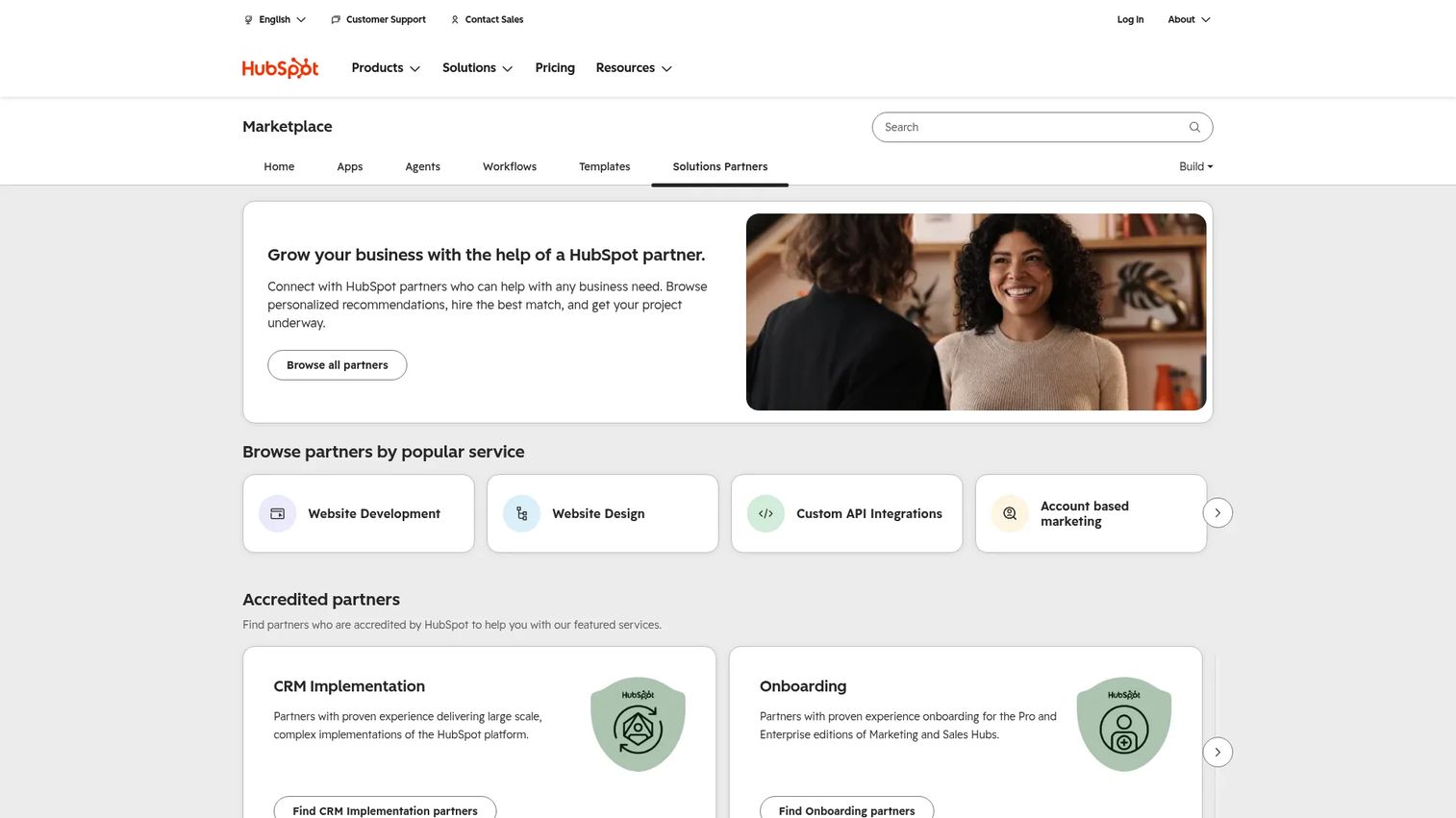Click the Marketplace search field
Image resolution: width=1456 pixels, height=818 pixels.
coord(1042,127)
